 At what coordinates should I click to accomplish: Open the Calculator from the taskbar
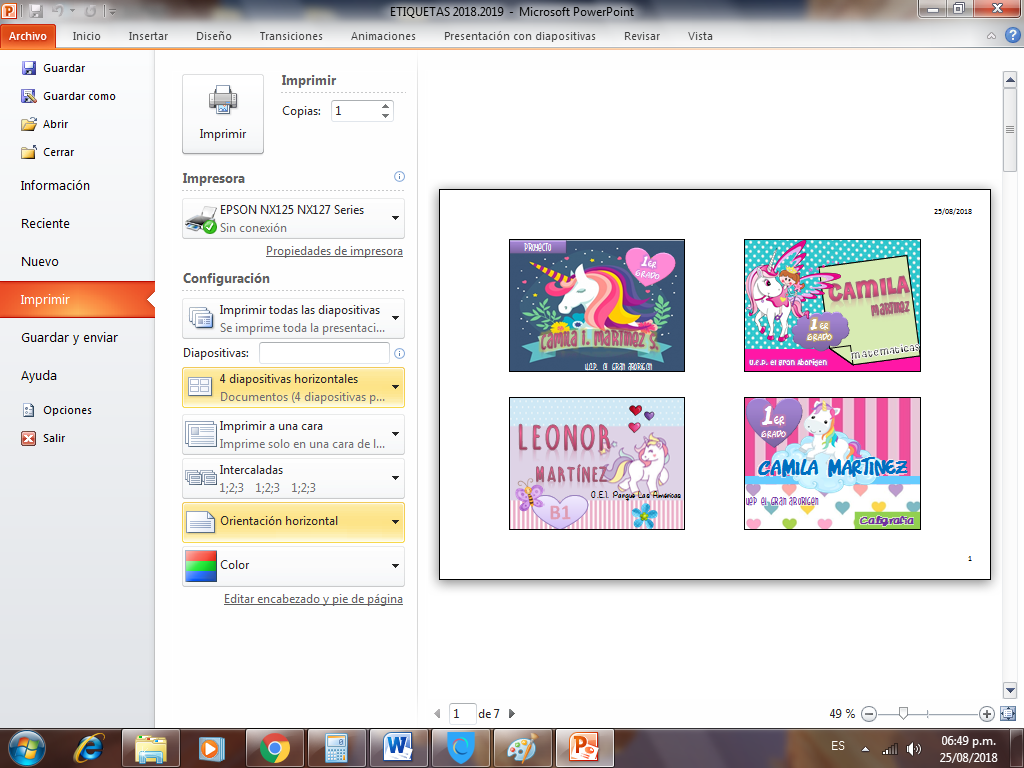[336, 748]
